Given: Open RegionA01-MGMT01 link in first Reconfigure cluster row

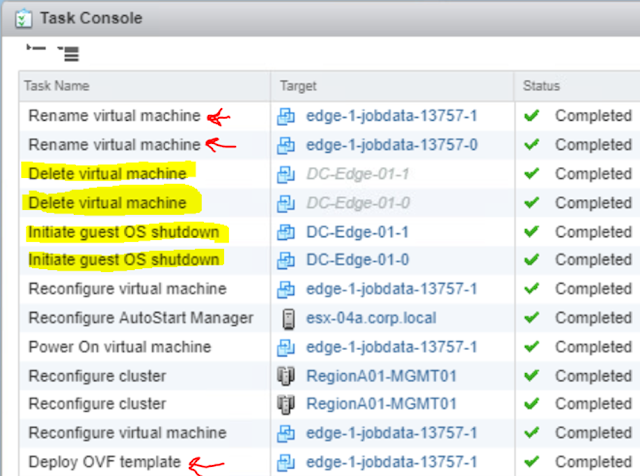Looking at the screenshot, I should coord(381,376).
